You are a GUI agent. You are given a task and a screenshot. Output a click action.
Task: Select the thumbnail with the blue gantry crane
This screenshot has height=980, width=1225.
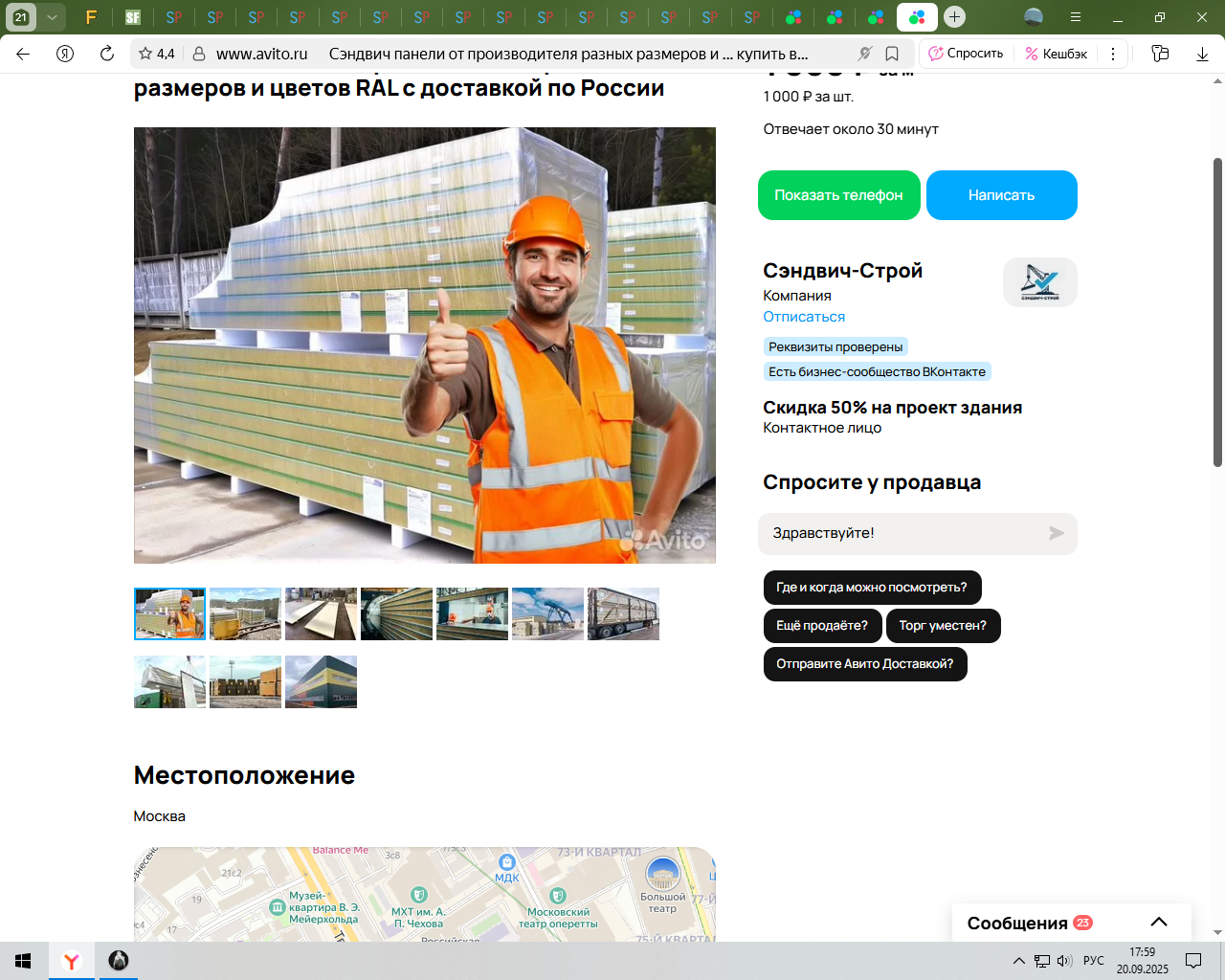click(x=547, y=614)
